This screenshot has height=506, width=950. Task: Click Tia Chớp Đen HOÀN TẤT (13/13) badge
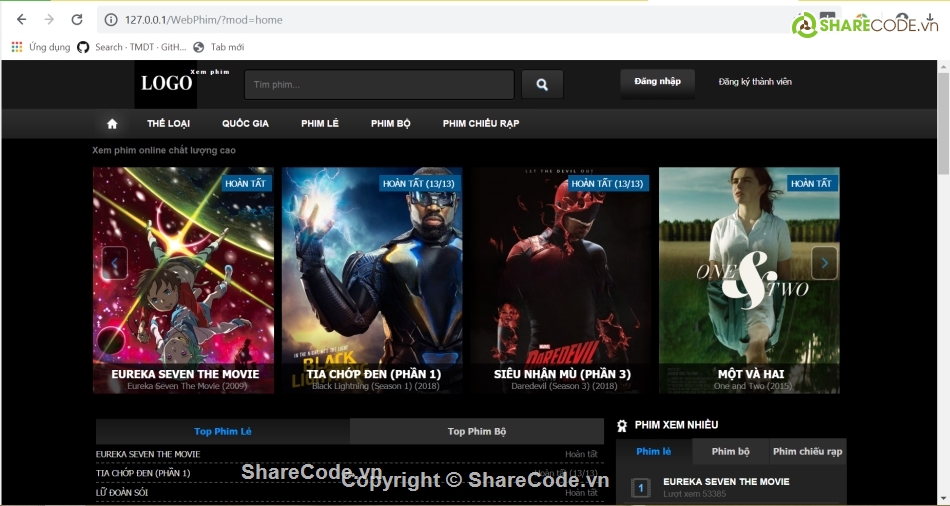click(418, 184)
